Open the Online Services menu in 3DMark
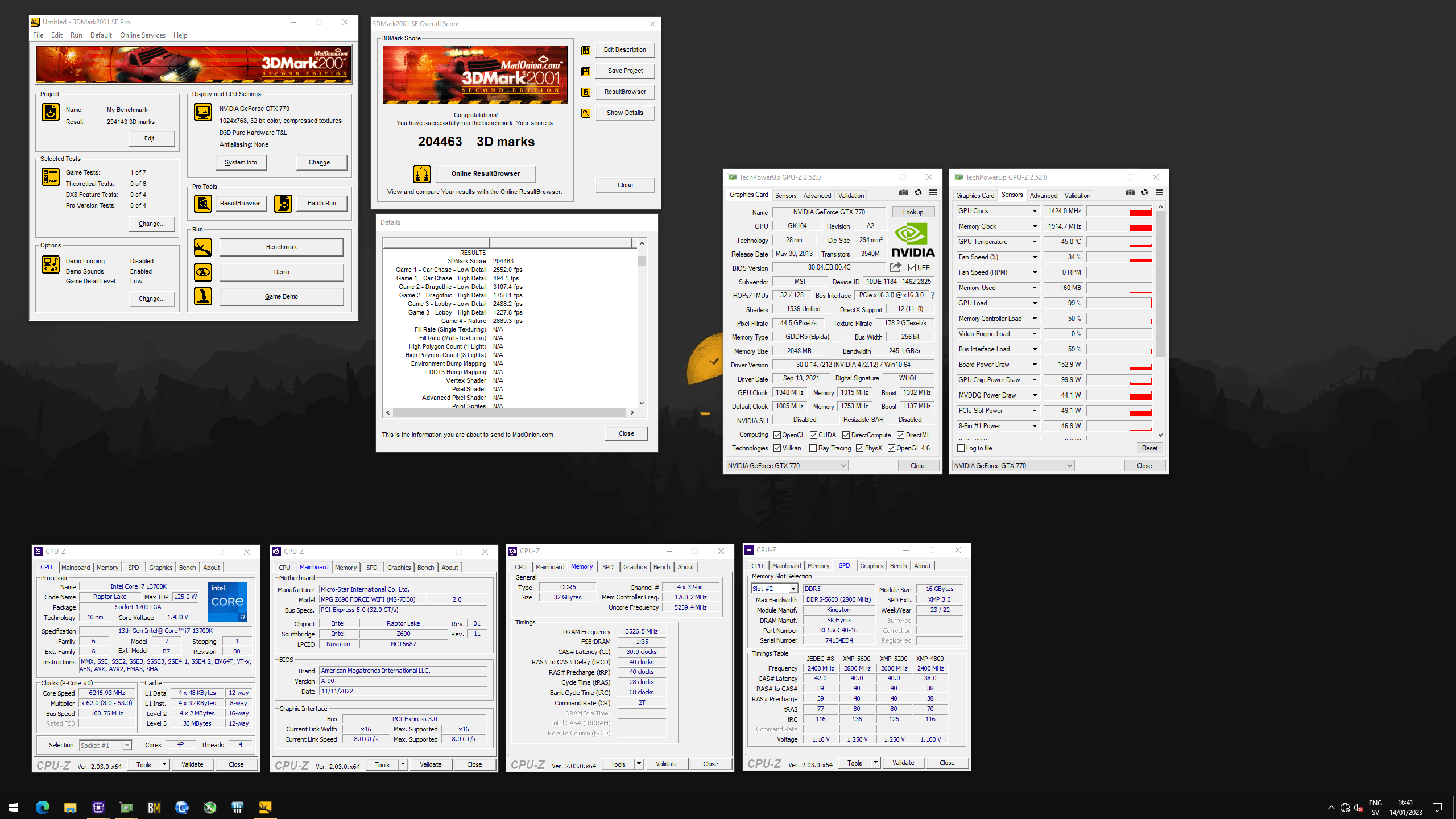1456x819 pixels. pyautogui.click(x=143, y=35)
